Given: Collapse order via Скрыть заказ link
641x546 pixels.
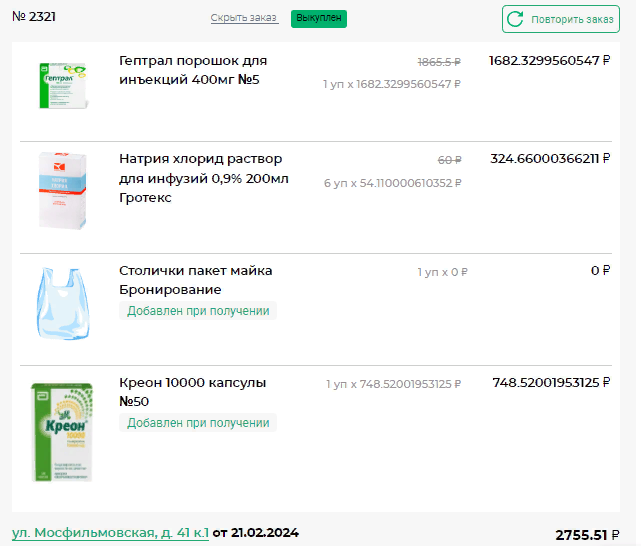Looking at the screenshot, I should pos(245,19).
